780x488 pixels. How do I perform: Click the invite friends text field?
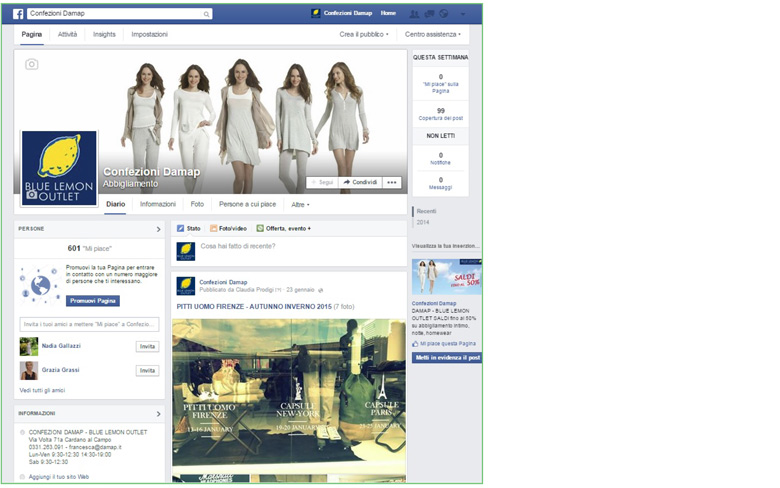coord(90,324)
